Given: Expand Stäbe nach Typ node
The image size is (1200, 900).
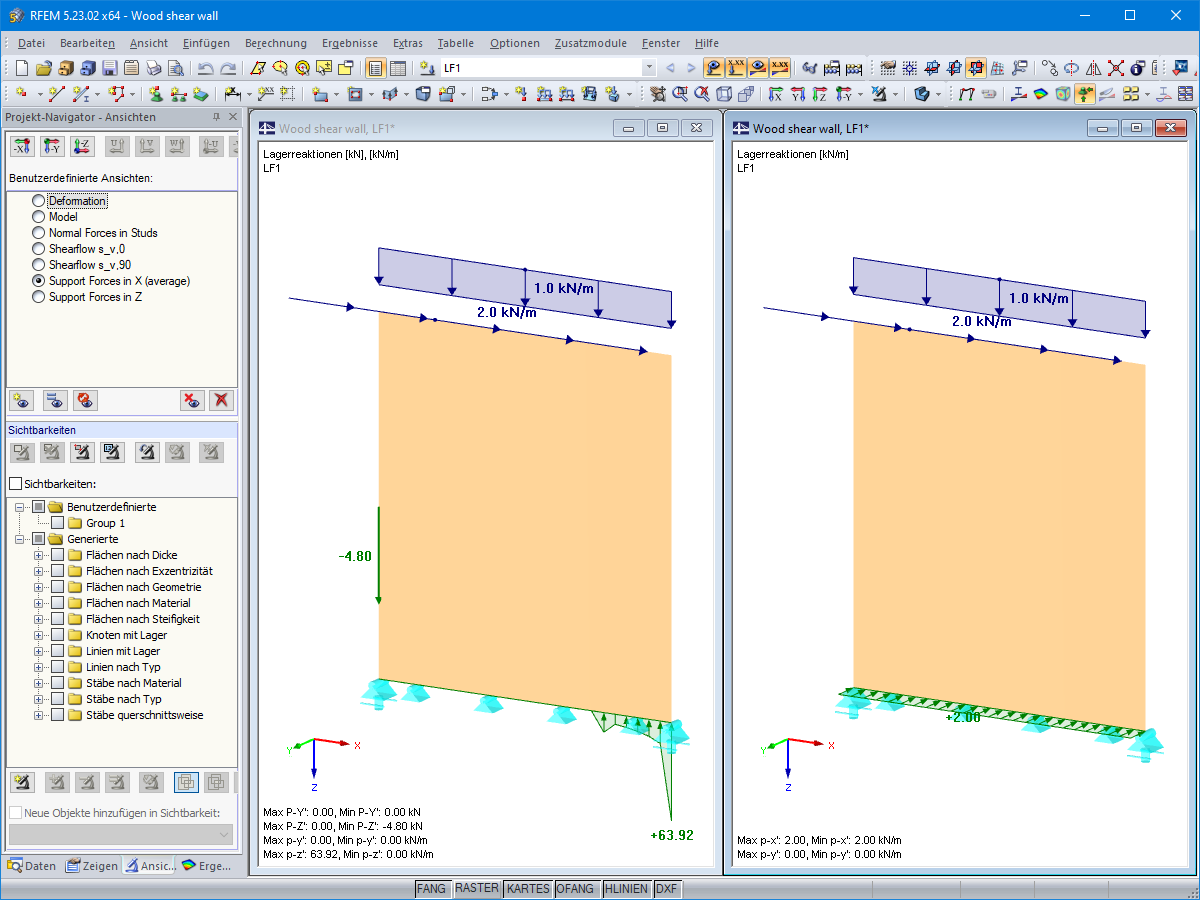Looking at the screenshot, I should [x=39, y=699].
